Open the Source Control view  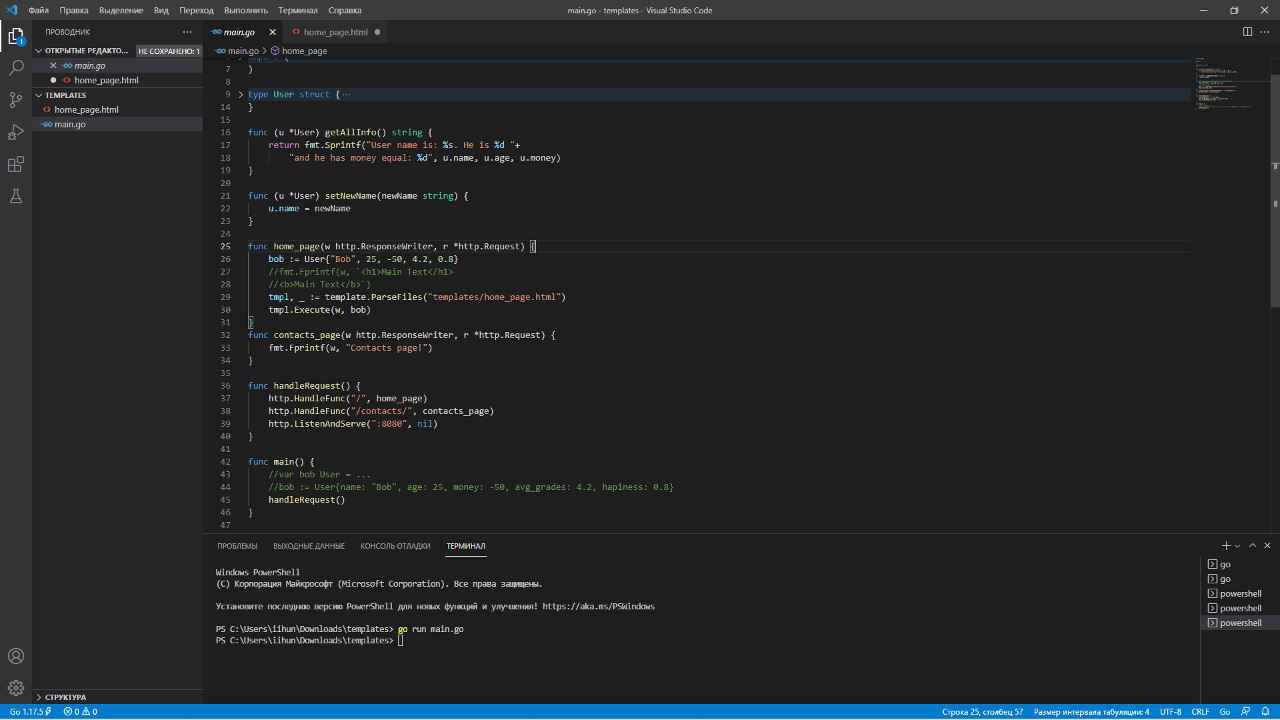(x=16, y=100)
